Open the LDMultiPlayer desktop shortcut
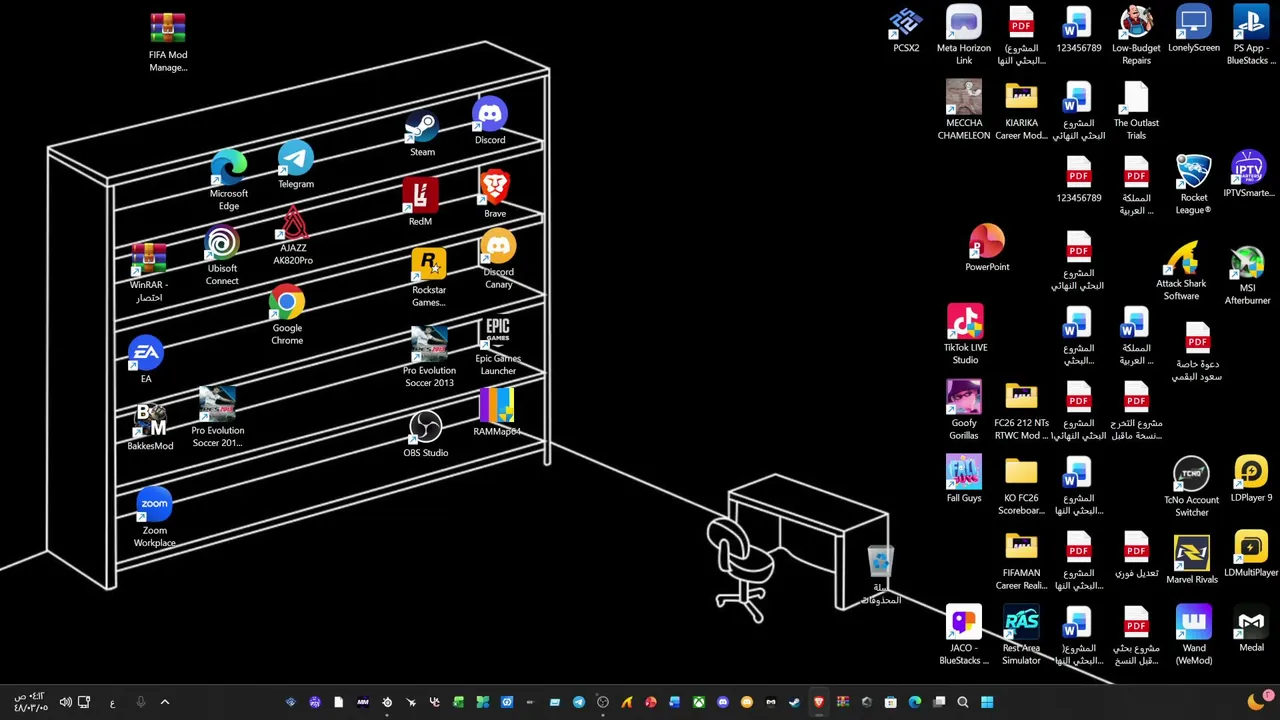The width and height of the screenshot is (1280, 720). [1251, 555]
